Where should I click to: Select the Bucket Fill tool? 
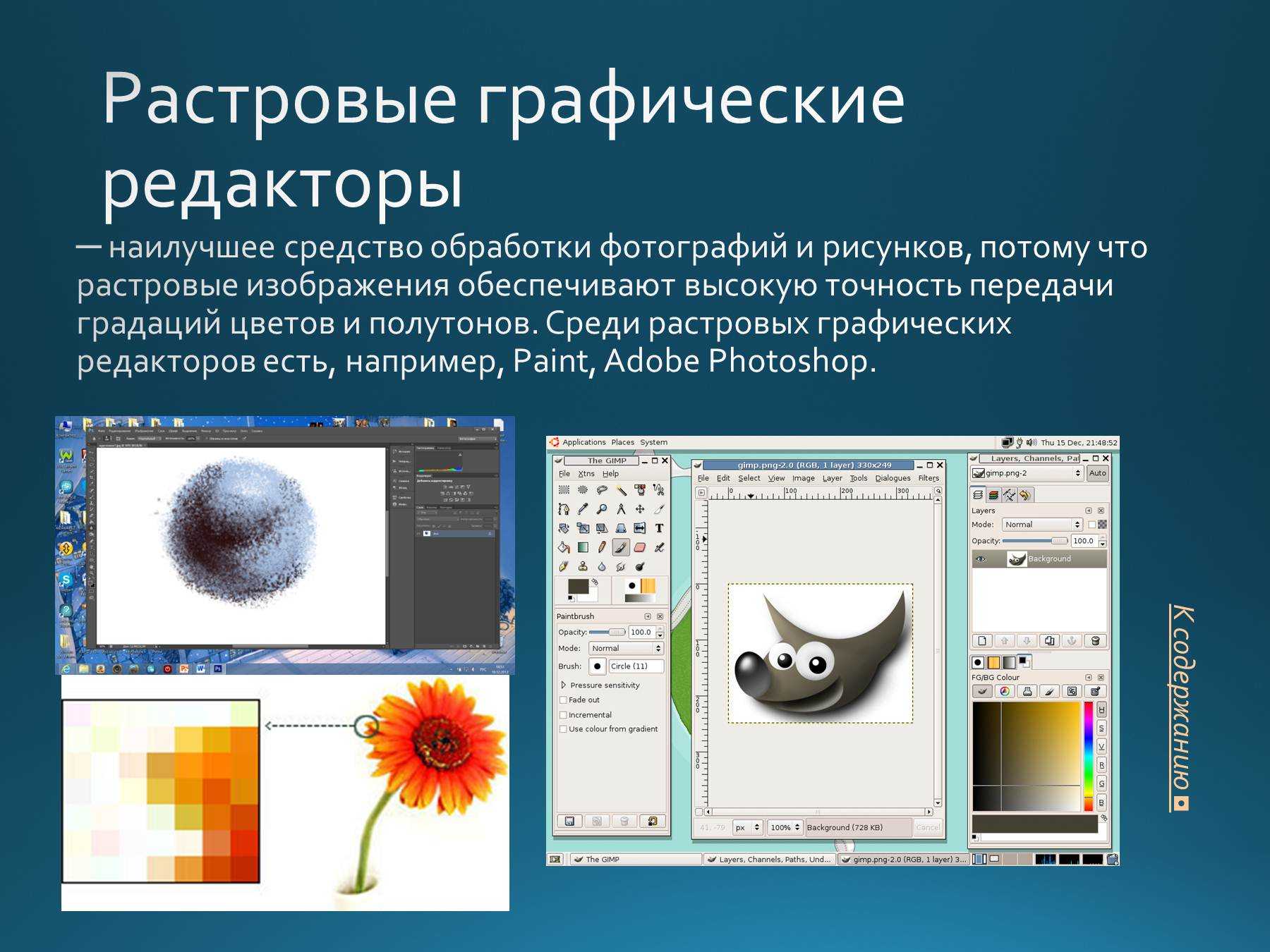click(564, 547)
